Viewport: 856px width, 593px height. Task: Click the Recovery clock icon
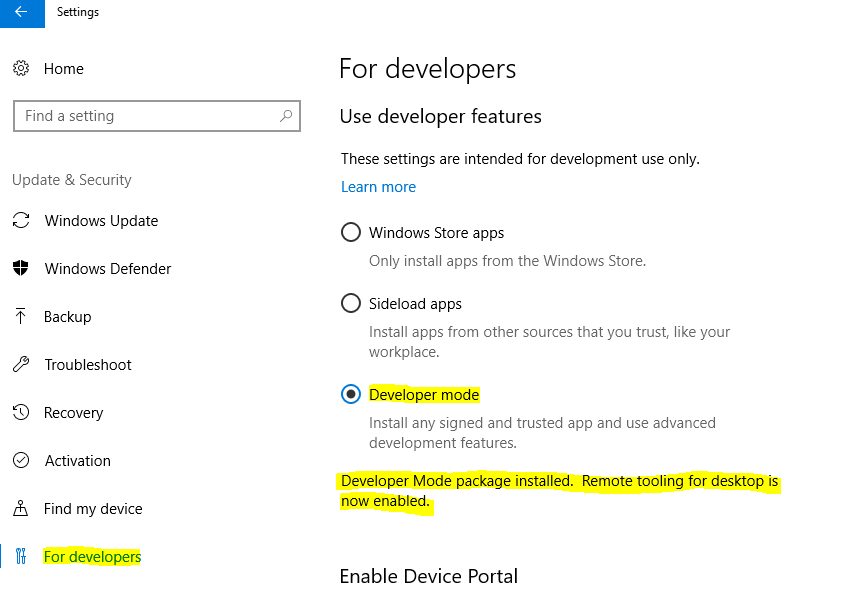click(21, 412)
